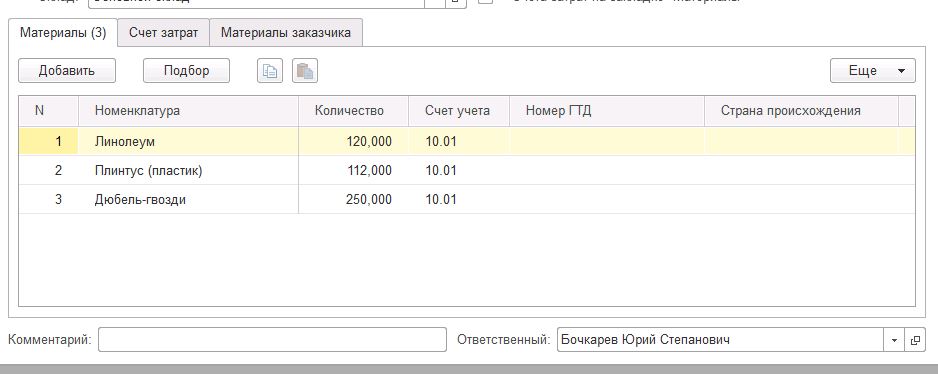
Task: Click the Количество column header
Action: pyautogui.click(x=354, y=111)
